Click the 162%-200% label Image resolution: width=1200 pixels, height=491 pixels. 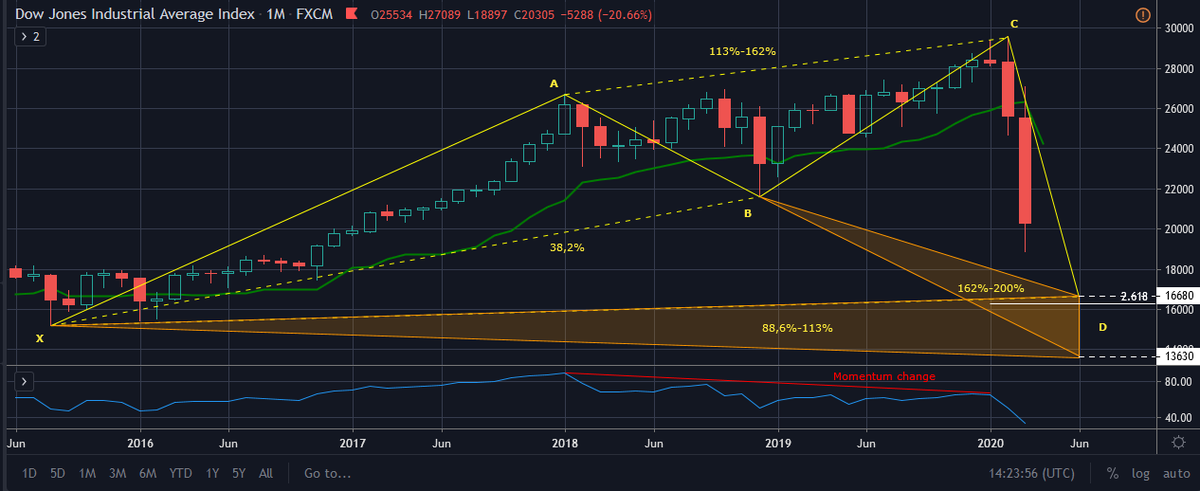[992, 288]
